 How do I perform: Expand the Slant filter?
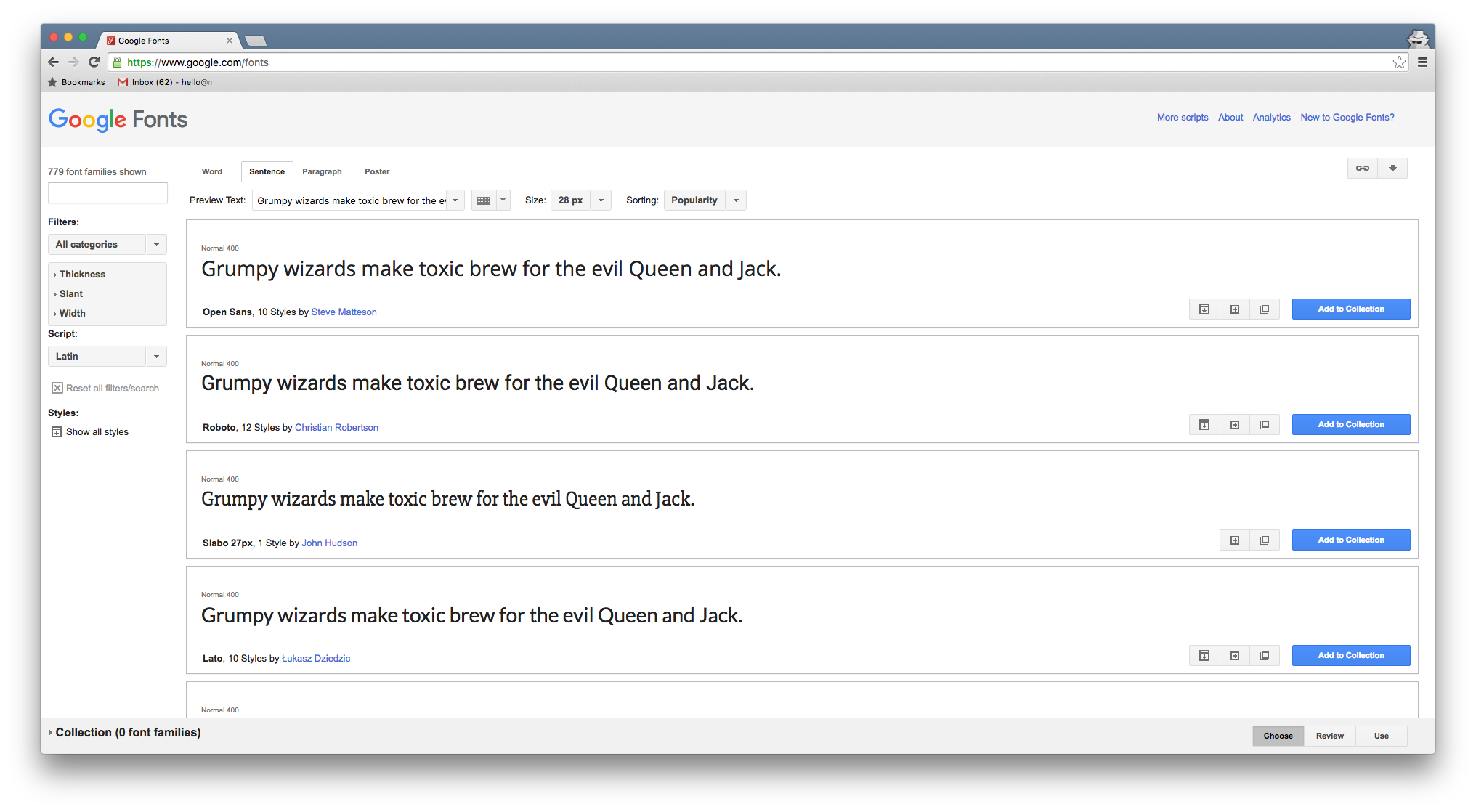coord(68,293)
